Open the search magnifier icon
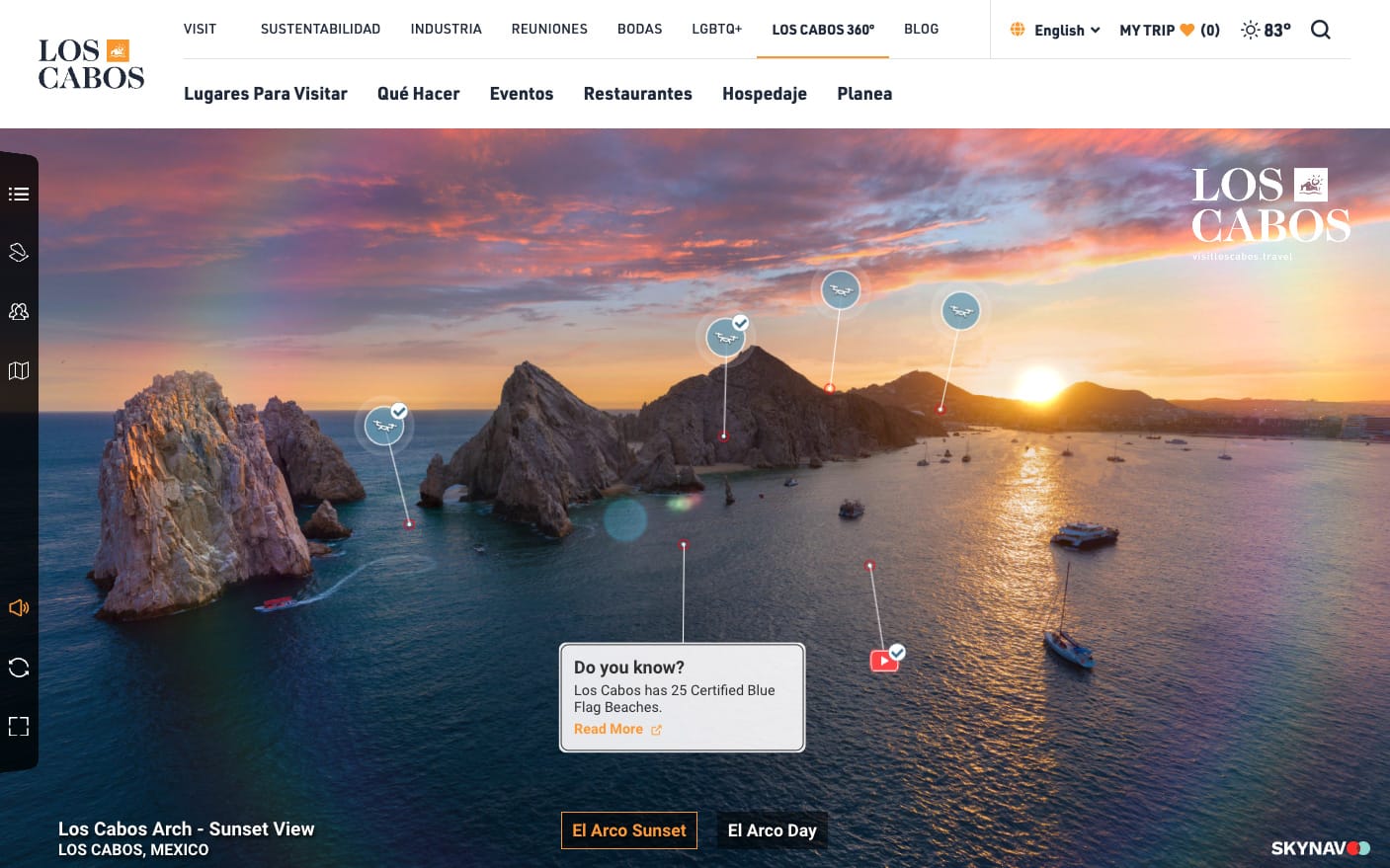Screen dimensions: 1390x868 click(1320, 30)
